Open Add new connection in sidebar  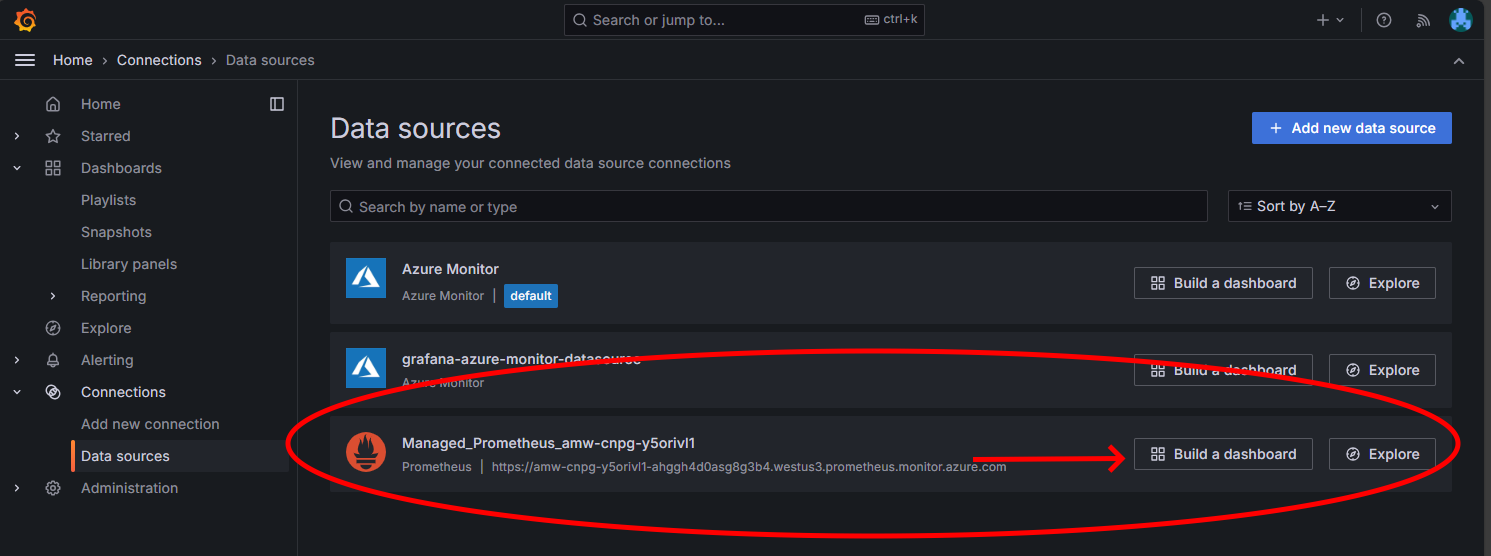pyautogui.click(x=150, y=424)
